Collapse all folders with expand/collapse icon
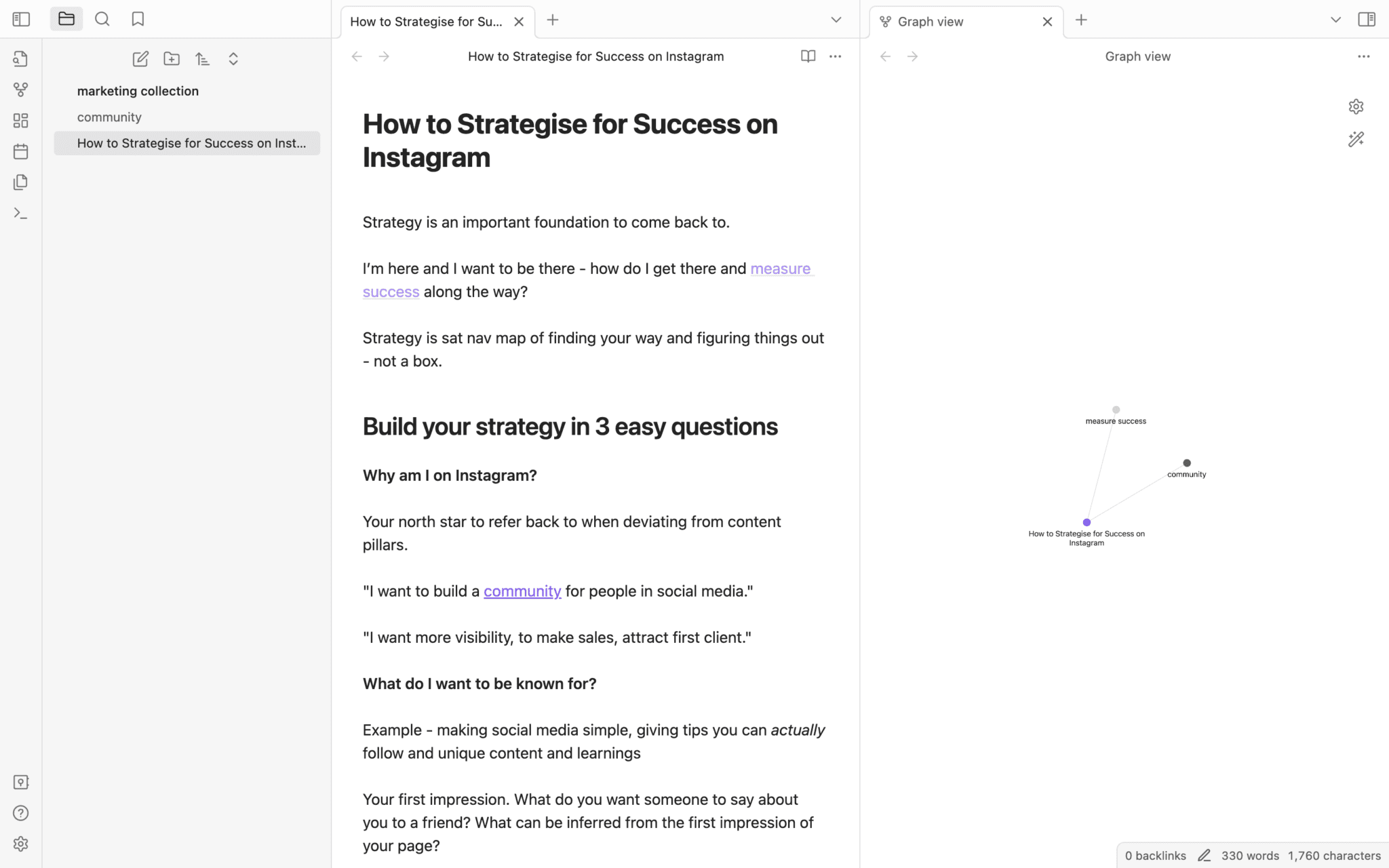The height and width of the screenshot is (868, 1389). 233,59
